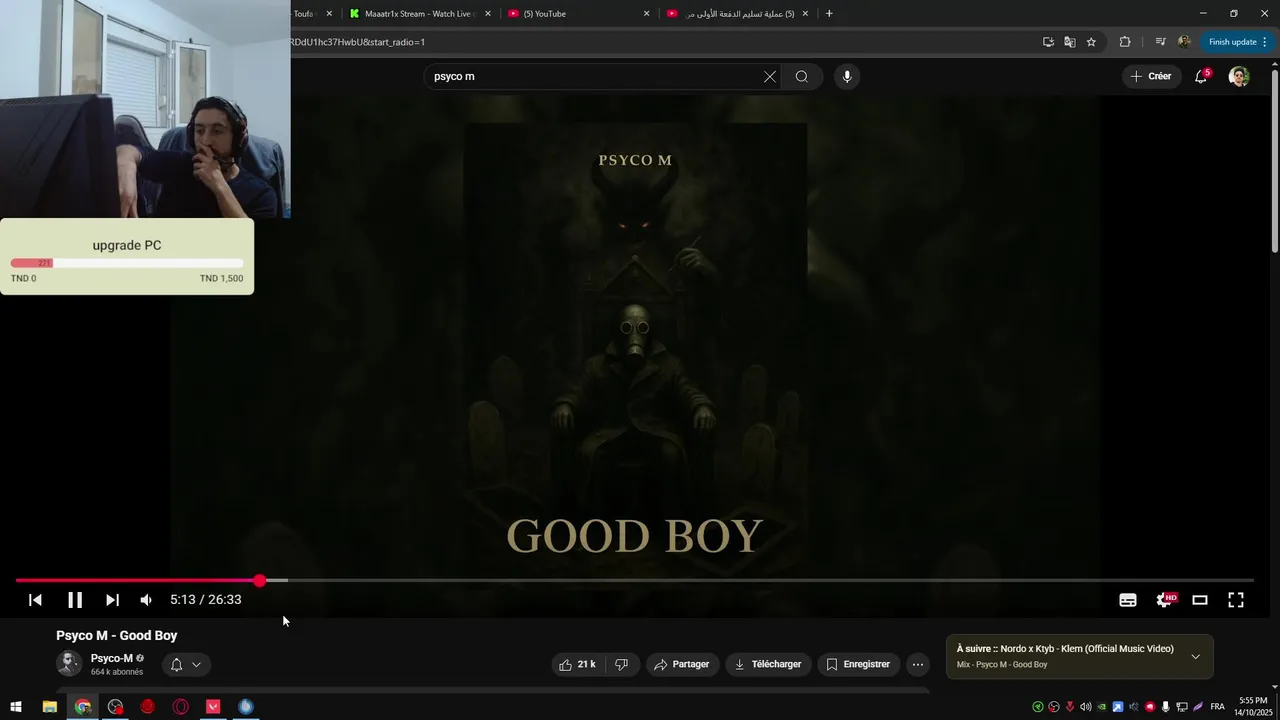Open player settings gear with HD badge
1280x720 pixels.
pyautogui.click(x=1165, y=600)
